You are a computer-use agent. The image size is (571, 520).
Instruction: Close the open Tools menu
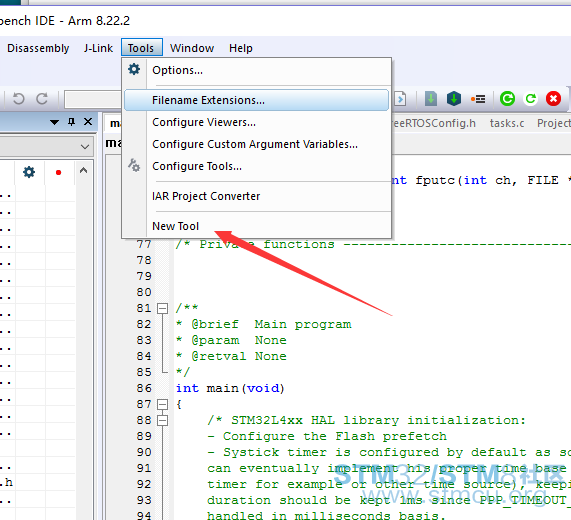[x=141, y=48]
